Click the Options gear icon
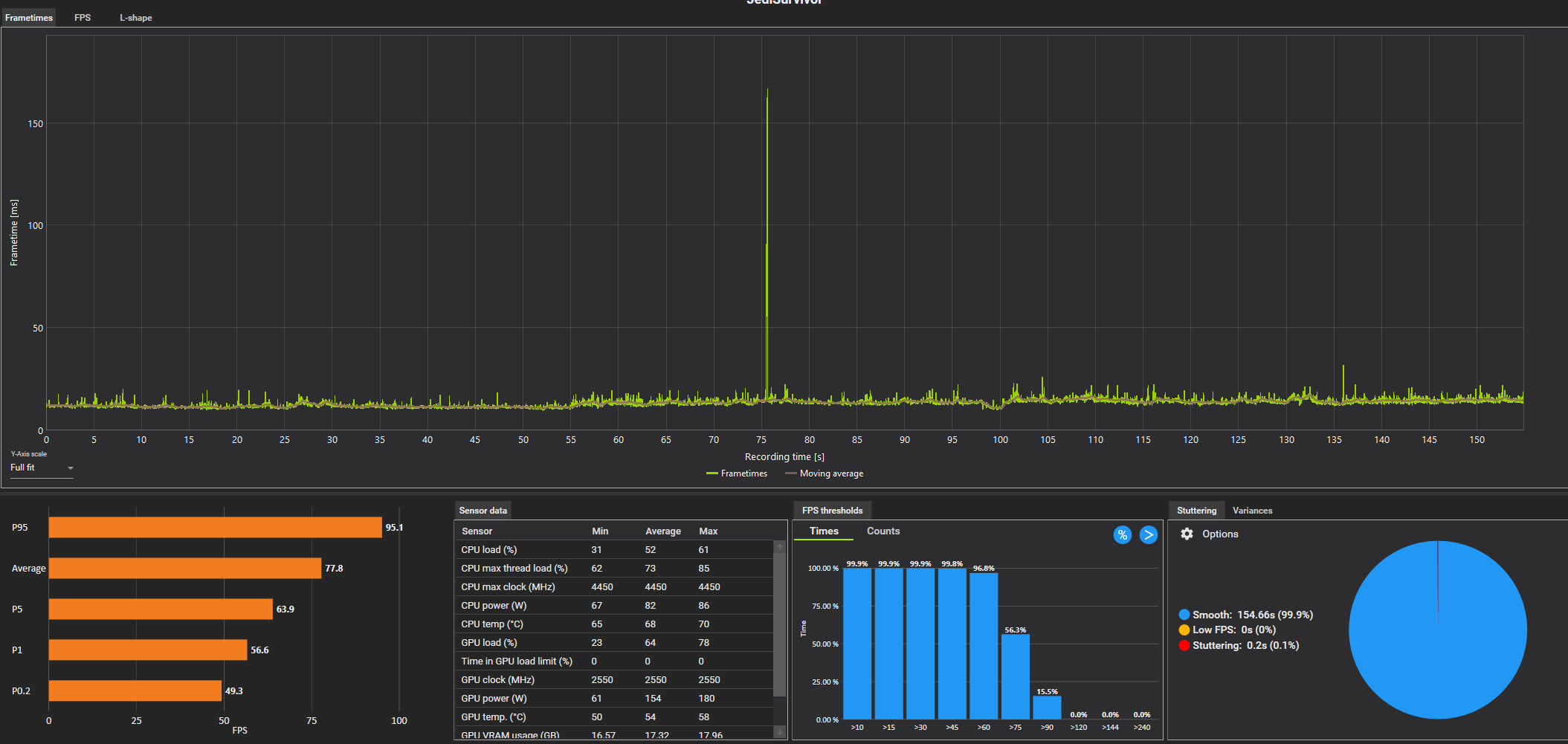Screen dimensions: 1568x744 click(x=1187, y=534)
